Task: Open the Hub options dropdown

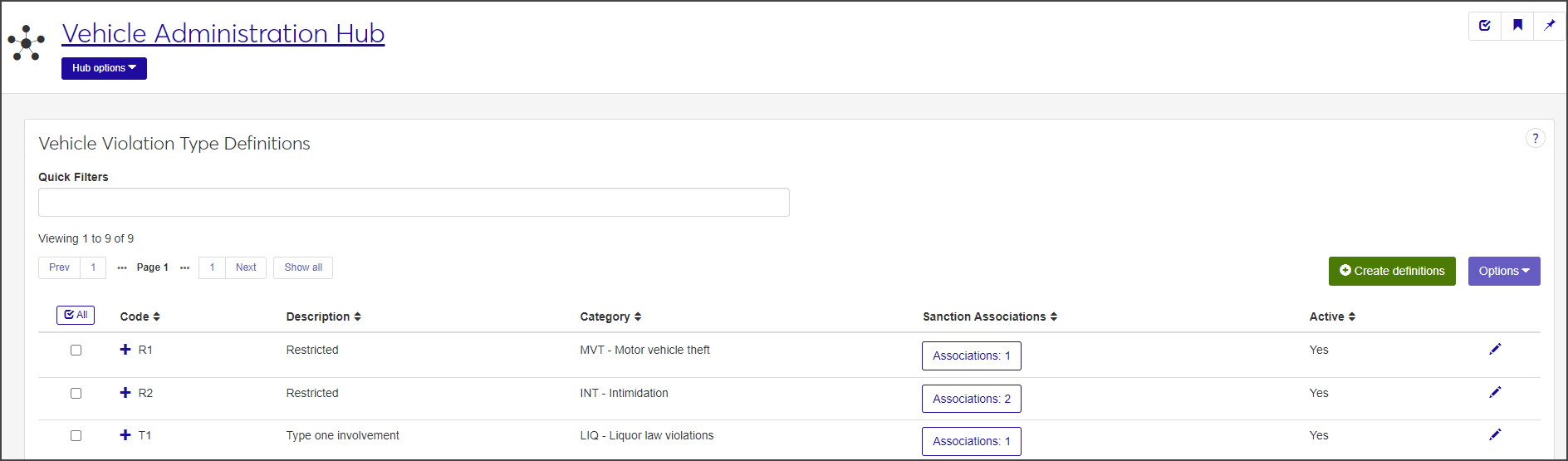Action: coord(104,68)
